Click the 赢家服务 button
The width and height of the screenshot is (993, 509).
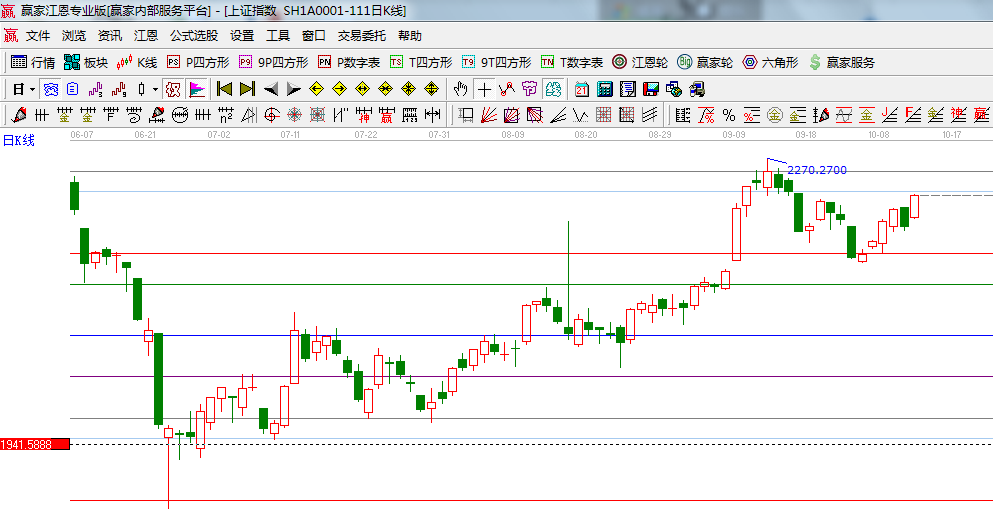pos(842,62)
